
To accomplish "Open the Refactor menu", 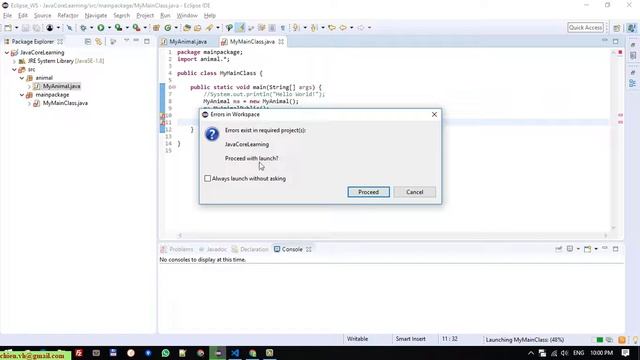I will [68, 15].
